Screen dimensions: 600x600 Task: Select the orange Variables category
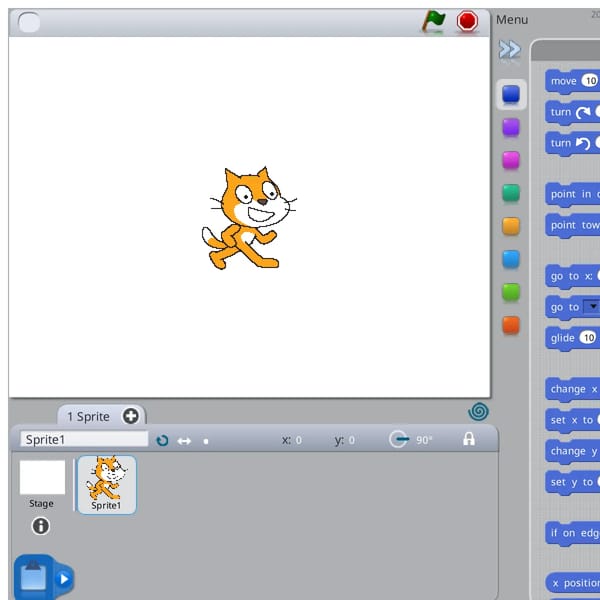pyautogui.click(x=511, y=325)
